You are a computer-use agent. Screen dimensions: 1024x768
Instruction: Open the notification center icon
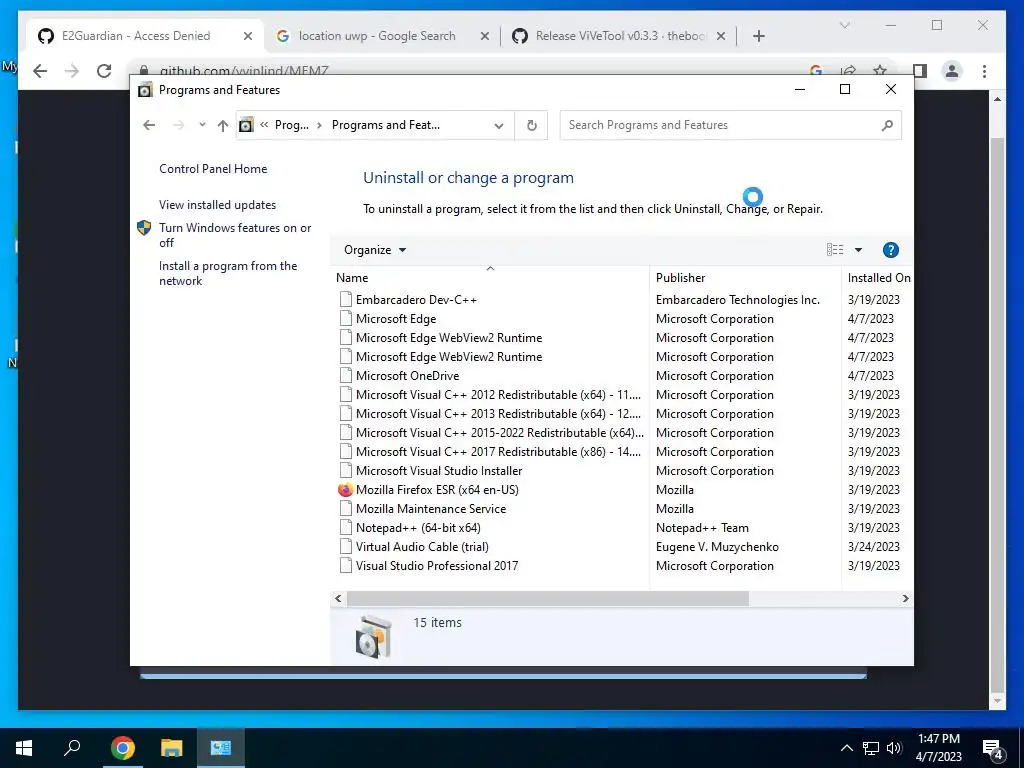tap(993, 749)
